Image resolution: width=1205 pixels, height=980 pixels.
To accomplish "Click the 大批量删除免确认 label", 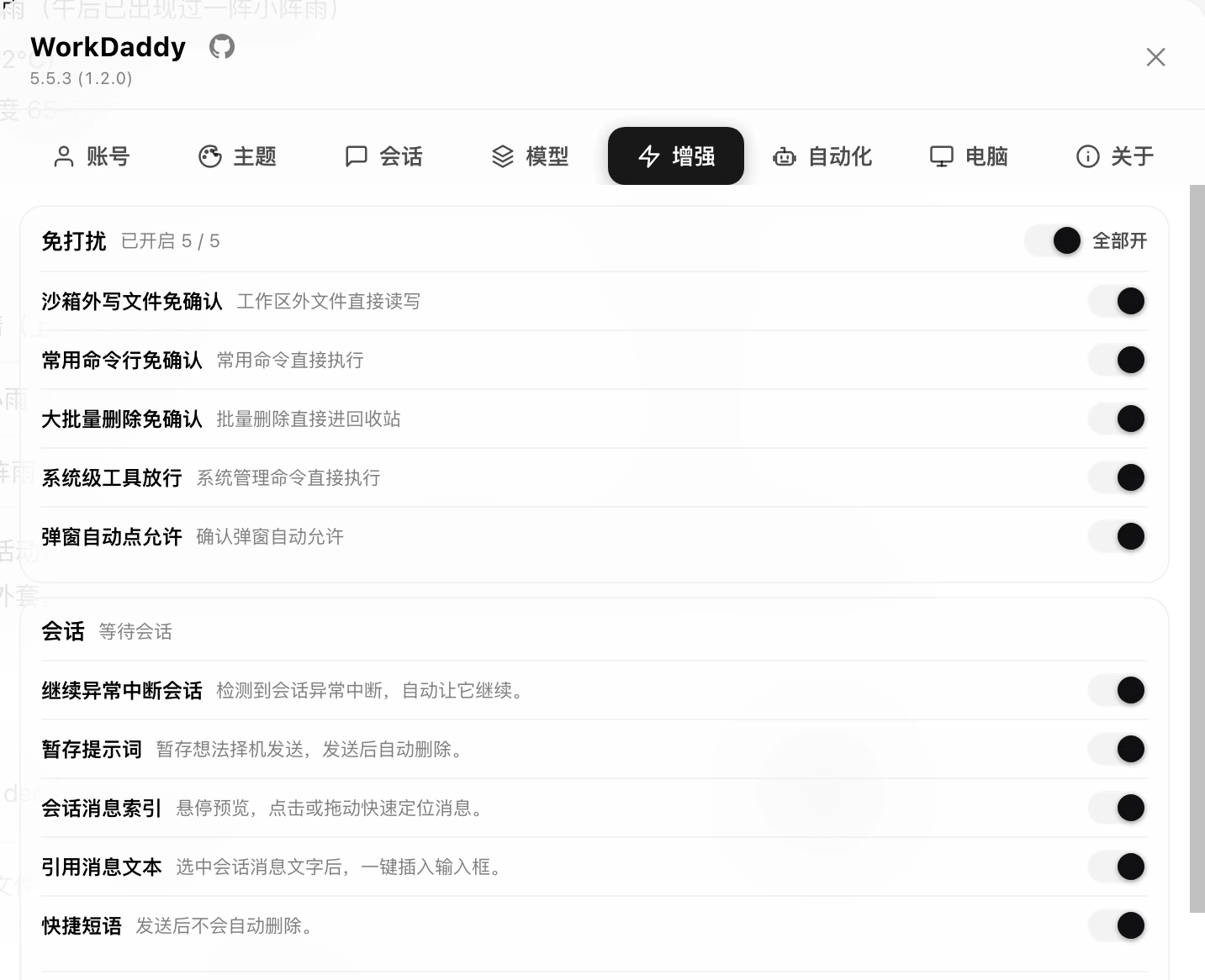I will (x=122, y=419).
